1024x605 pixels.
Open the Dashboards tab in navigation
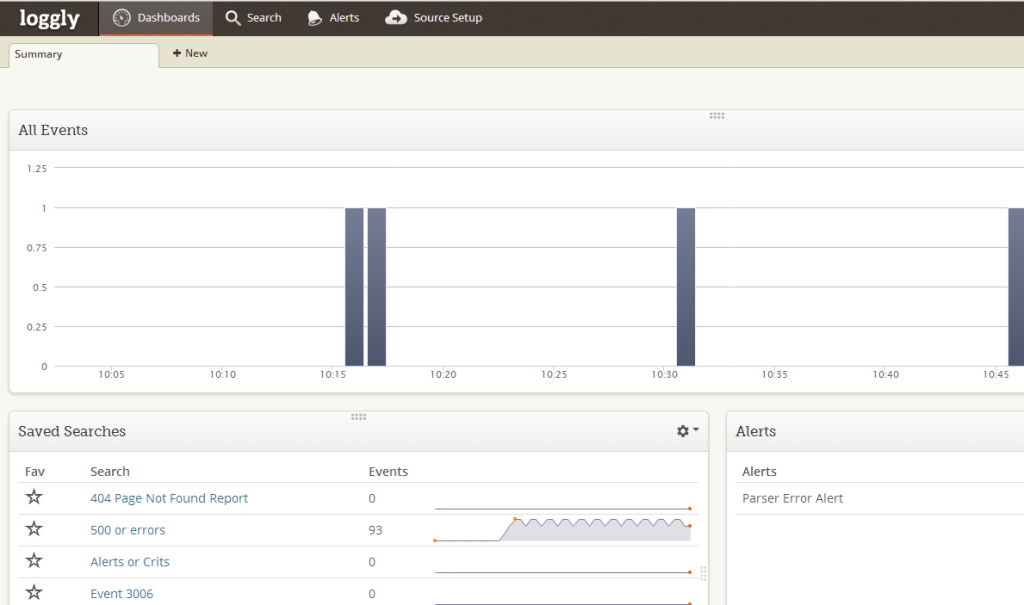[156, 18]
